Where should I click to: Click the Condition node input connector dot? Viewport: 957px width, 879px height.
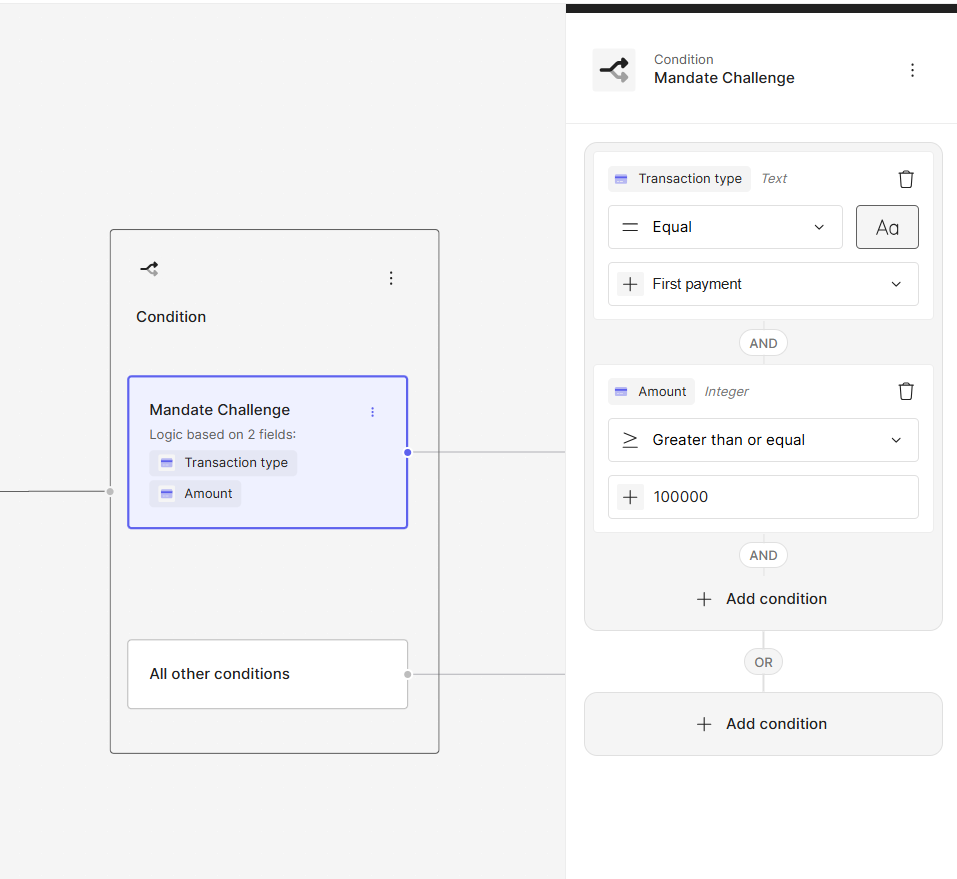click(x=110, y=491)
